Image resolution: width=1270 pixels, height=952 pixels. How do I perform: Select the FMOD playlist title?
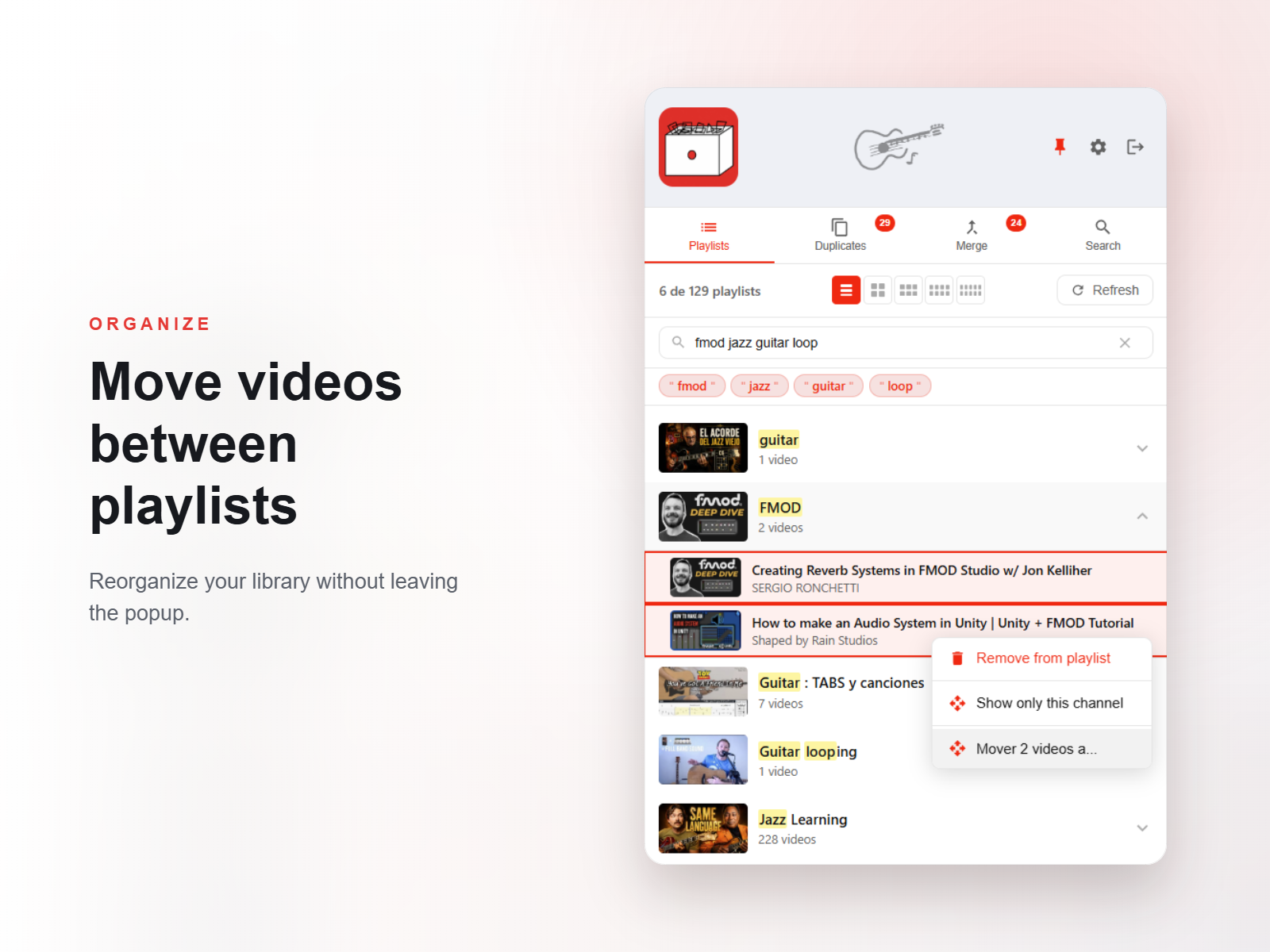pyautogui.click(x=780, y=508)
